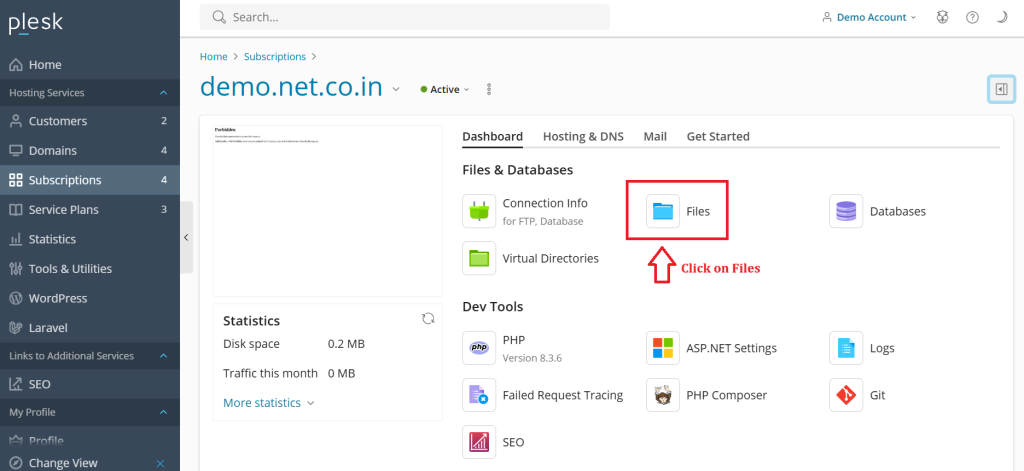This screenshot has height=471, width=1024.
Task: Close the Change View bar
Action: (161, 463)
